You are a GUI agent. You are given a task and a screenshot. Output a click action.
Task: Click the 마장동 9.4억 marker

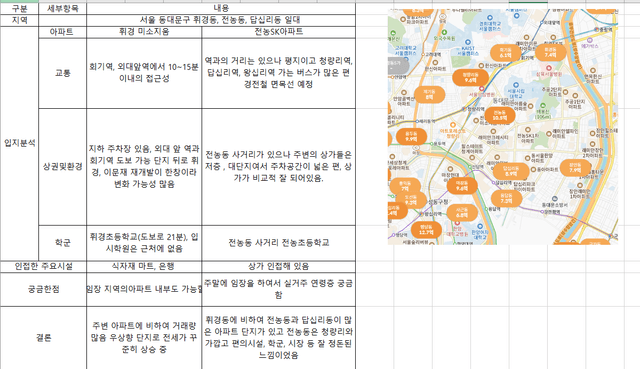(462, 186)
